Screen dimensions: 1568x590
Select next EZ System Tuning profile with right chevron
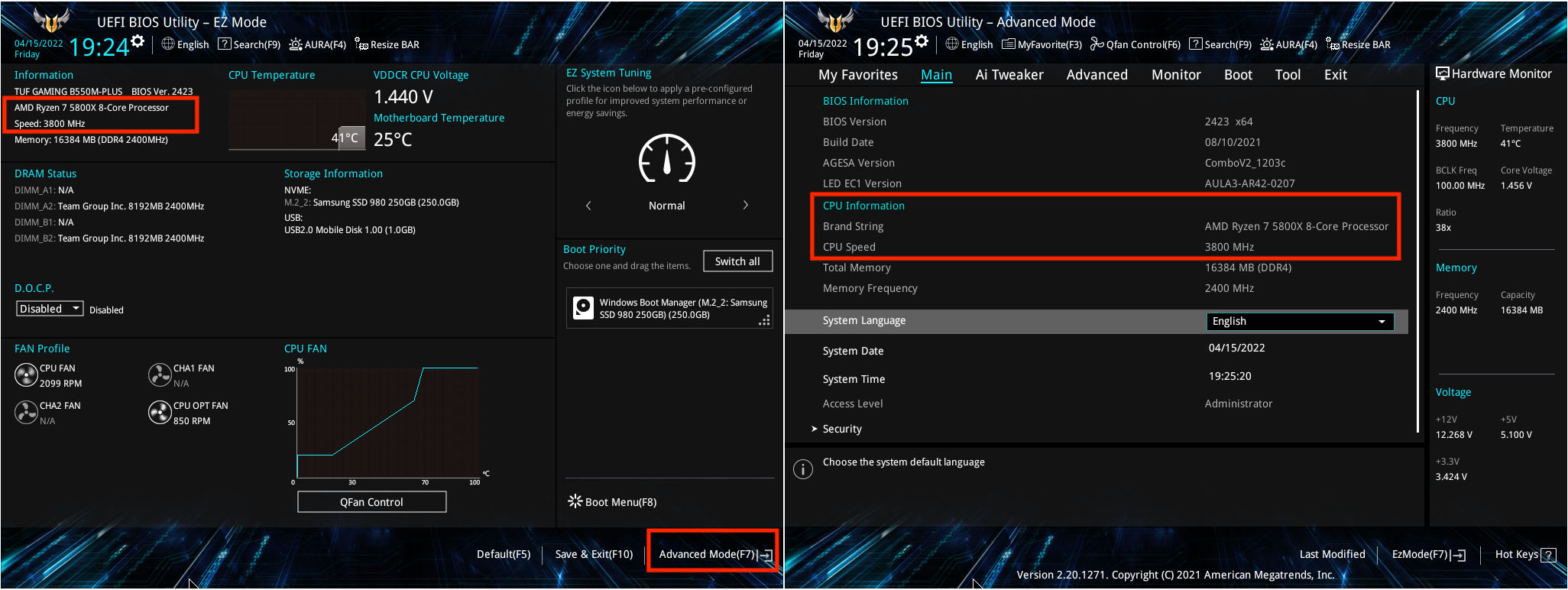[746, 205]
